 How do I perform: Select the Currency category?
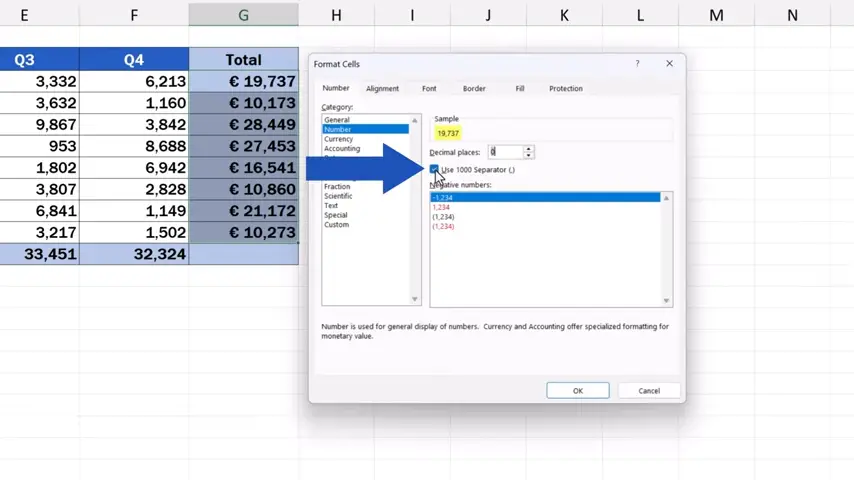(339, 139)
